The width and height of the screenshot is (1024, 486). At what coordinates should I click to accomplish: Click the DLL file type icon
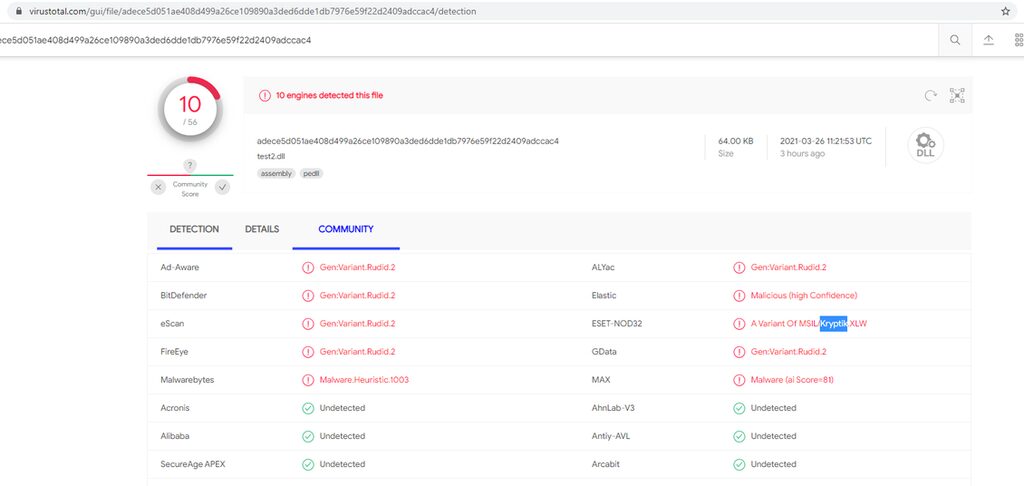(x=925, y=145)
